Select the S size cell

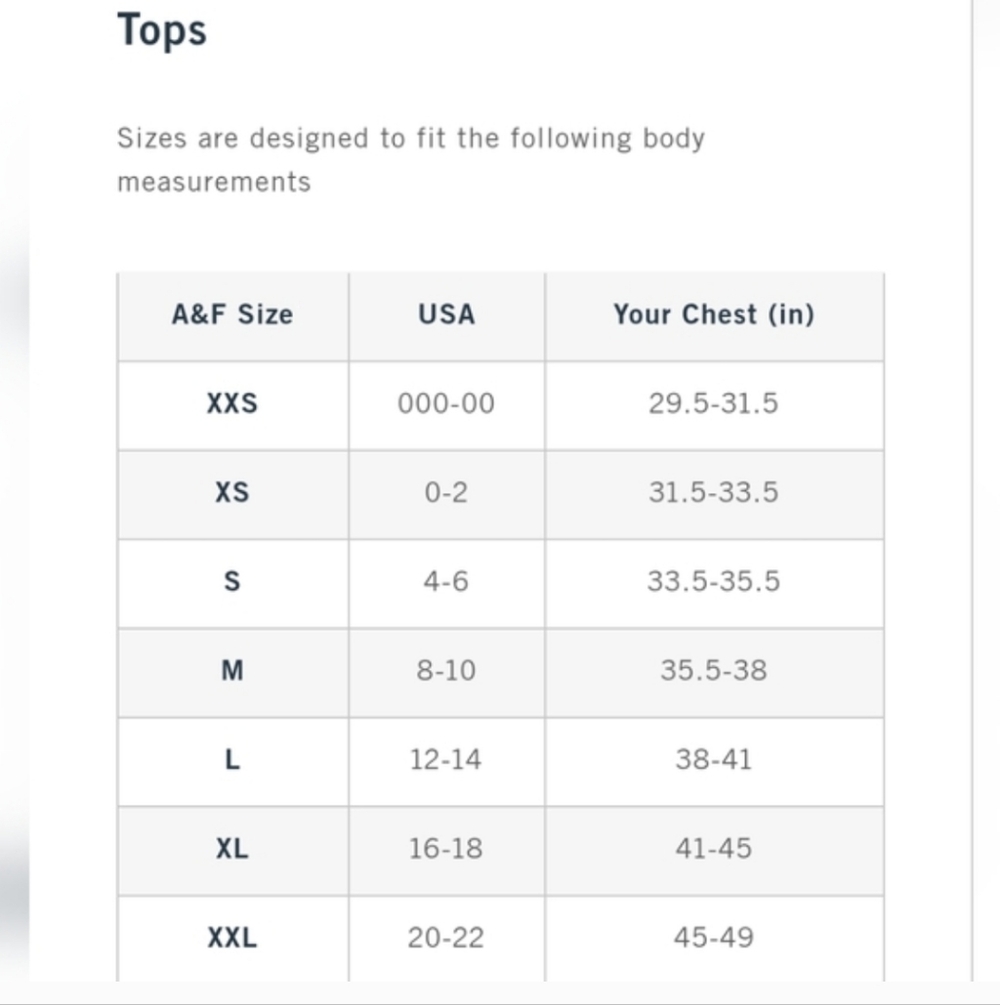tap(232, 582)
